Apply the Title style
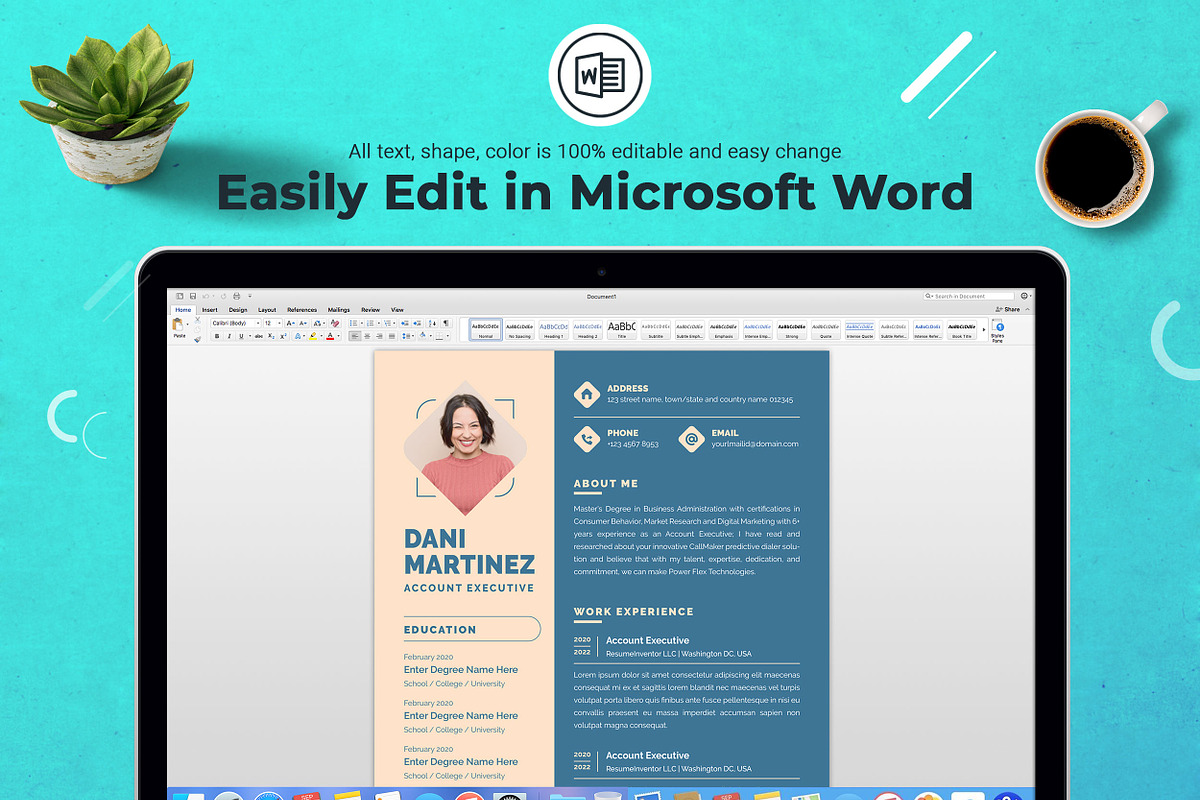The height and width of the screenshot is (800, 1200). pyautogui.click(x=621, y=330)
